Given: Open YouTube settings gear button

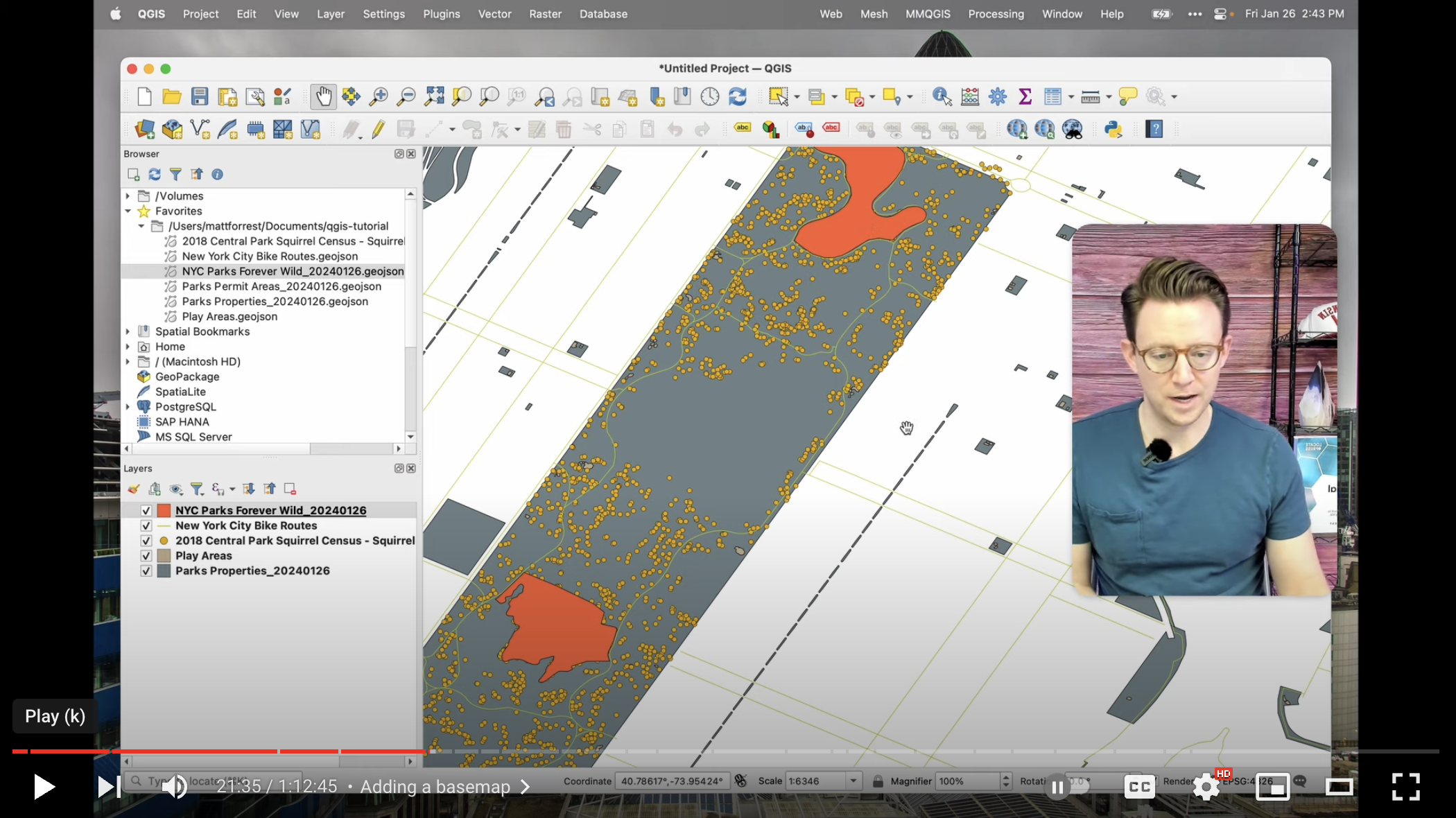Looking at the screenshot, I should pyautogui.click(x=1206, y=787).
